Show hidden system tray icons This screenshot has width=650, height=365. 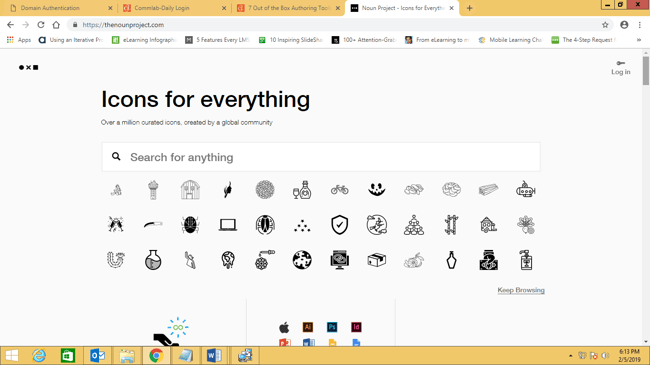point(570,355)
